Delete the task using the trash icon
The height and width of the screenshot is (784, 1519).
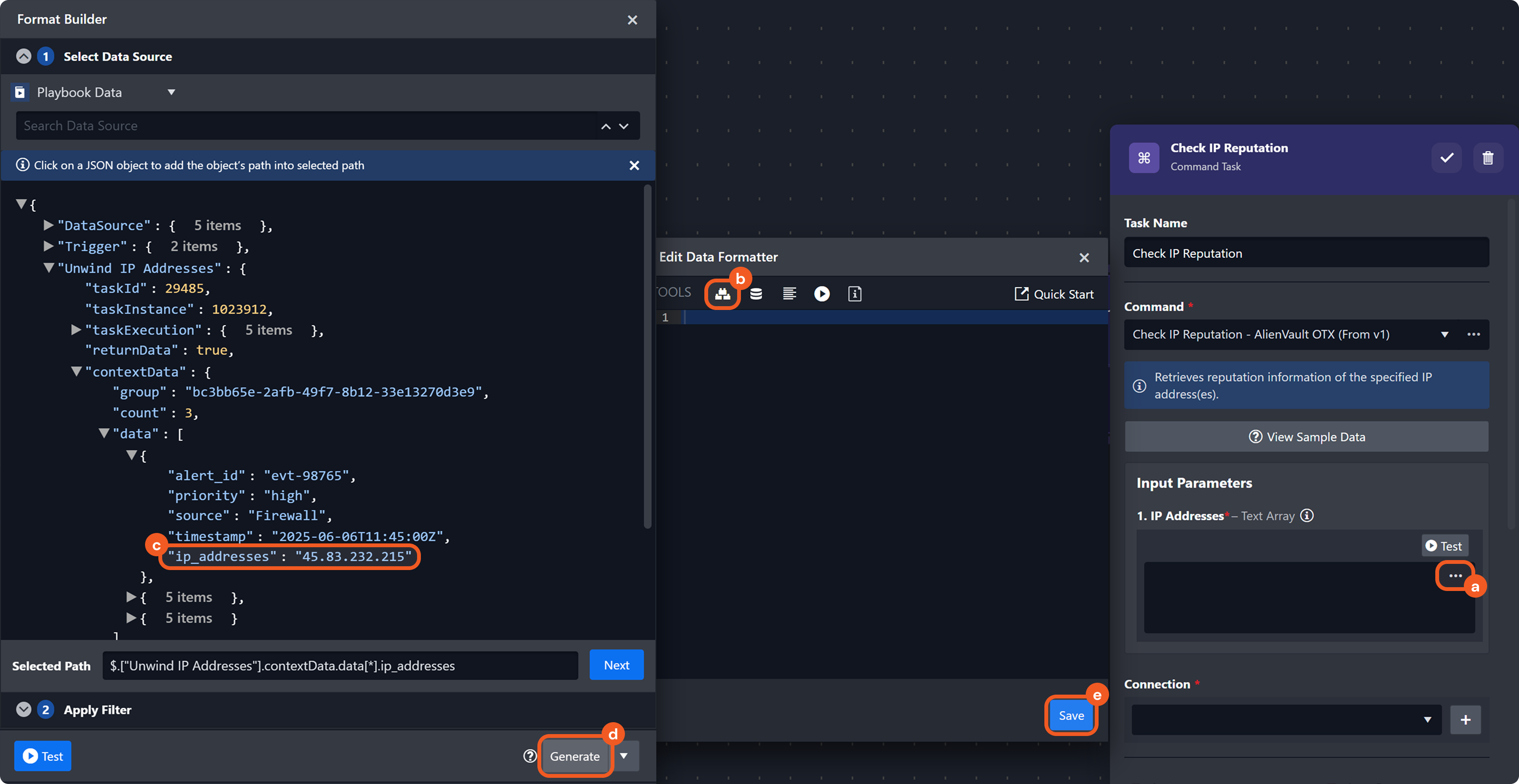(x=1487, y=157)
